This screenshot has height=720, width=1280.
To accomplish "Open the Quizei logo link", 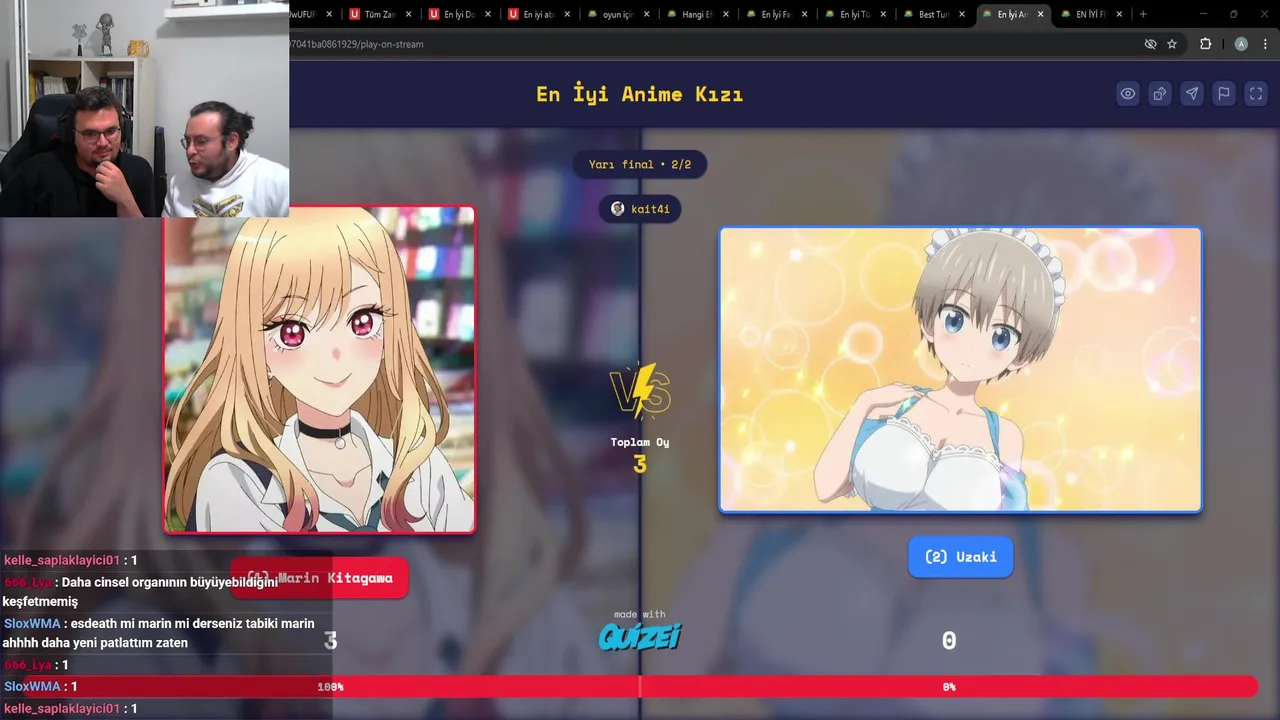I will click(640, 637).
